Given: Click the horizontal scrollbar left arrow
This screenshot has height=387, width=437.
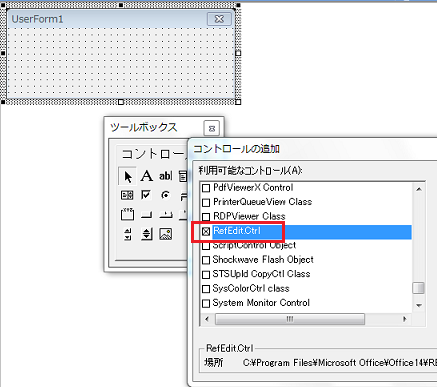Looking at the screenshot, I should coord(207,319).
